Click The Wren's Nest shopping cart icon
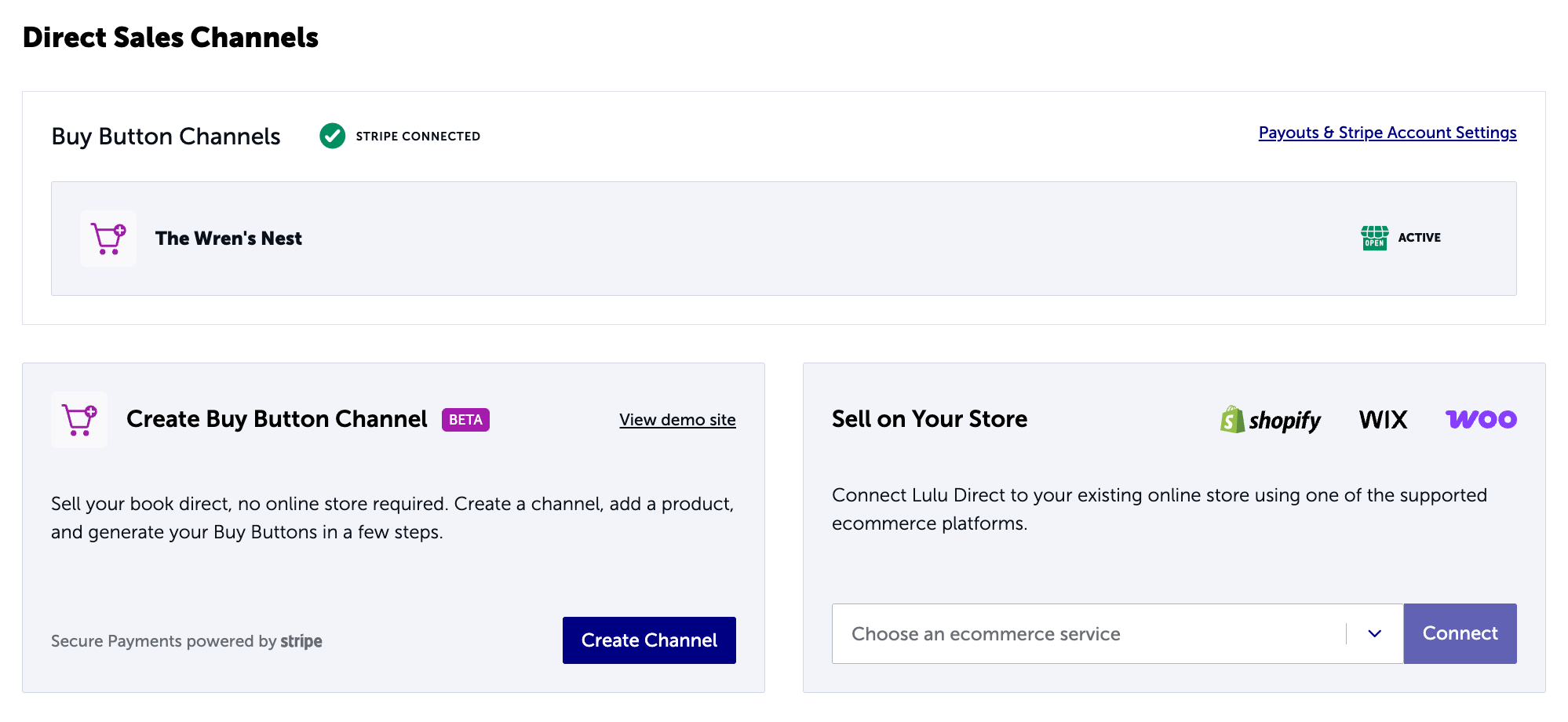The image size is (1568, 722). tap(108, 239)
